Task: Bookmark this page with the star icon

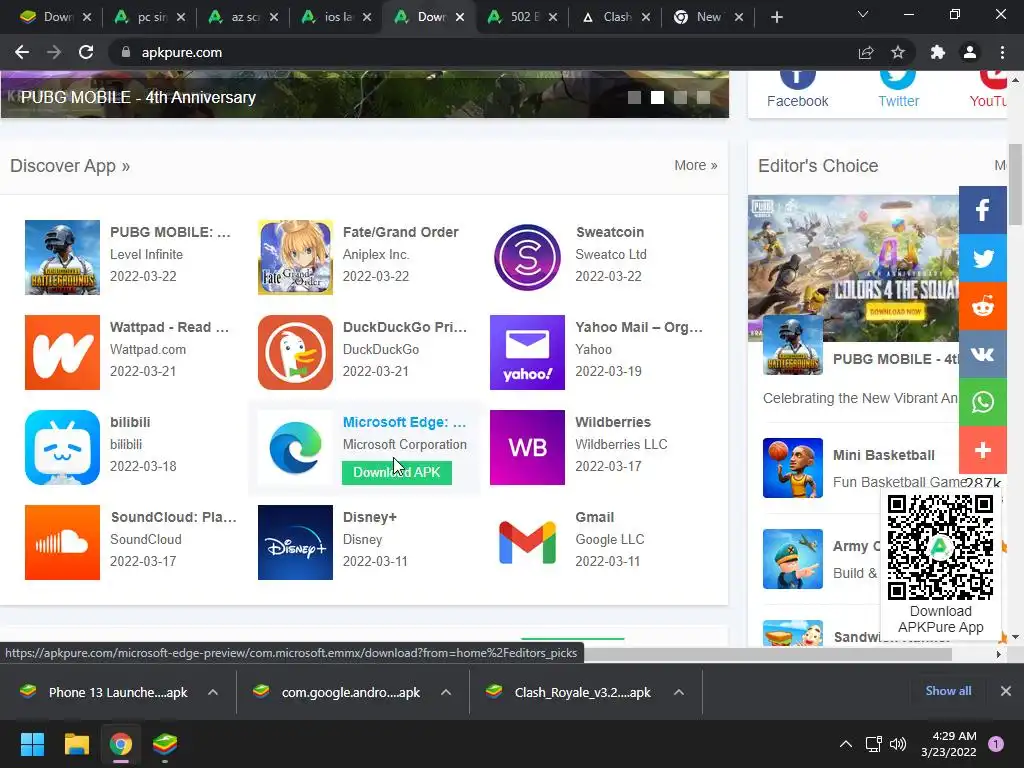Action: coord(898,52)
